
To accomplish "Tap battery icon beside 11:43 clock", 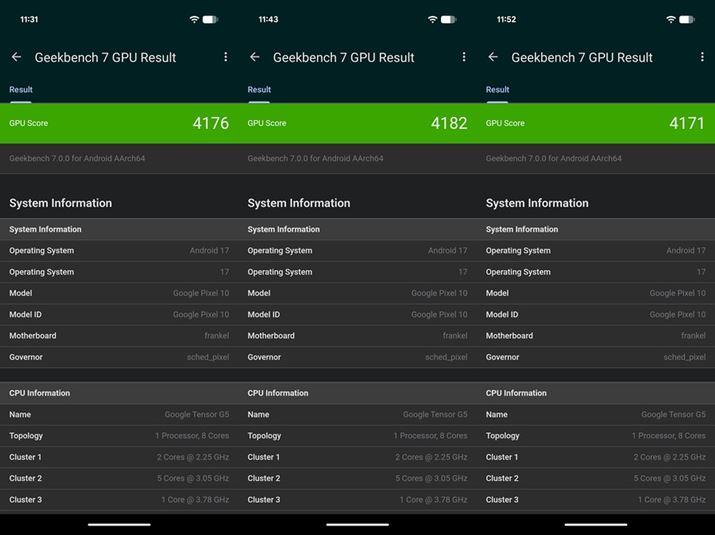I will point(449,19).
